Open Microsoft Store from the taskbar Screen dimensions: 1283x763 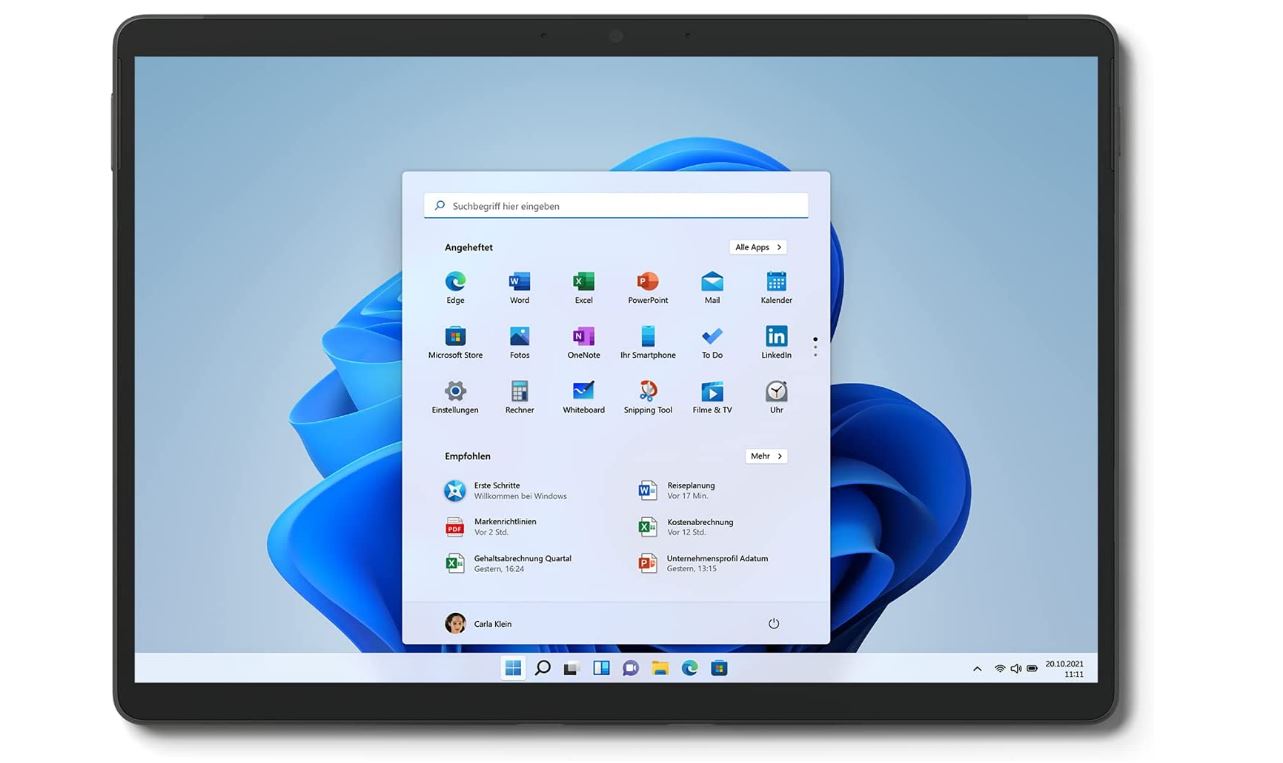[x=719, y=668]
